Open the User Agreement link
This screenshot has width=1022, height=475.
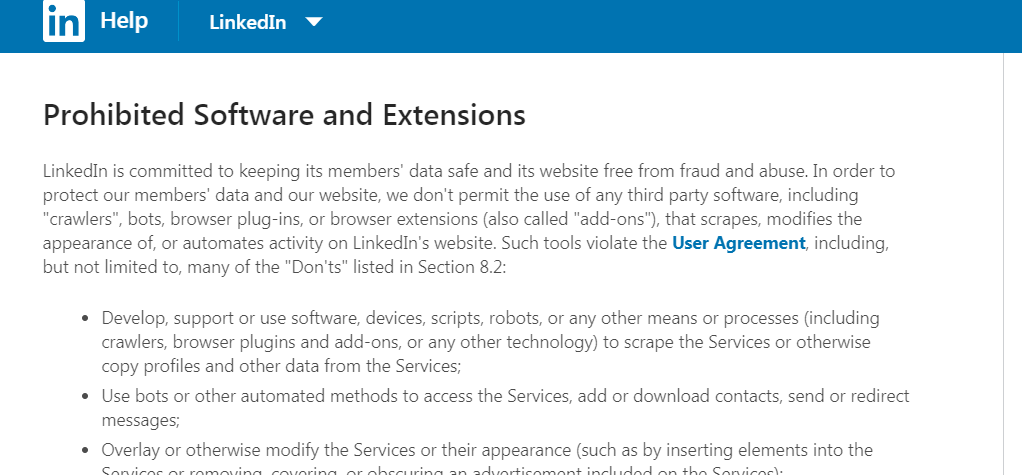coord(738,243)
